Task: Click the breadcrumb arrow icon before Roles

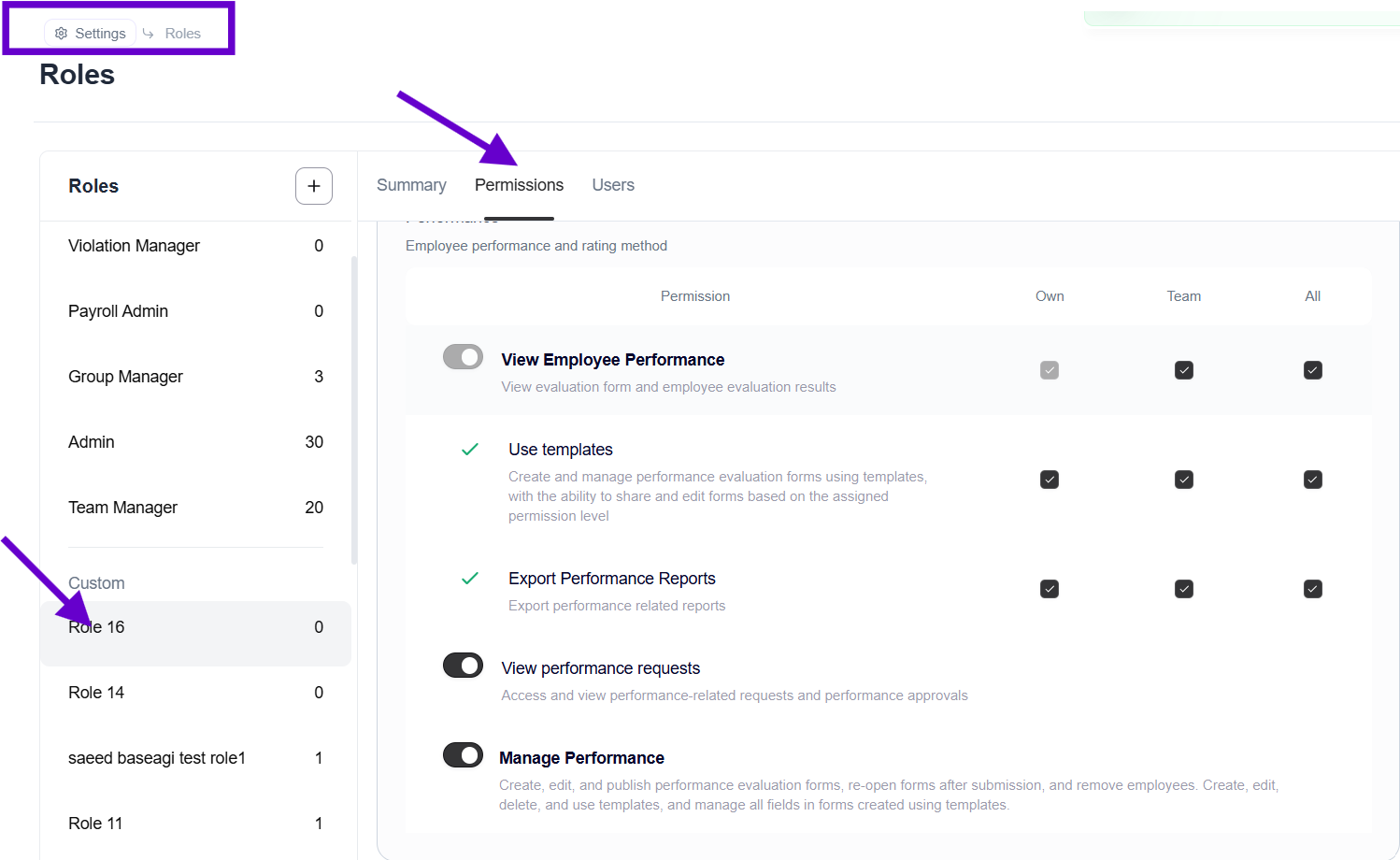Action: pos(148,34)
